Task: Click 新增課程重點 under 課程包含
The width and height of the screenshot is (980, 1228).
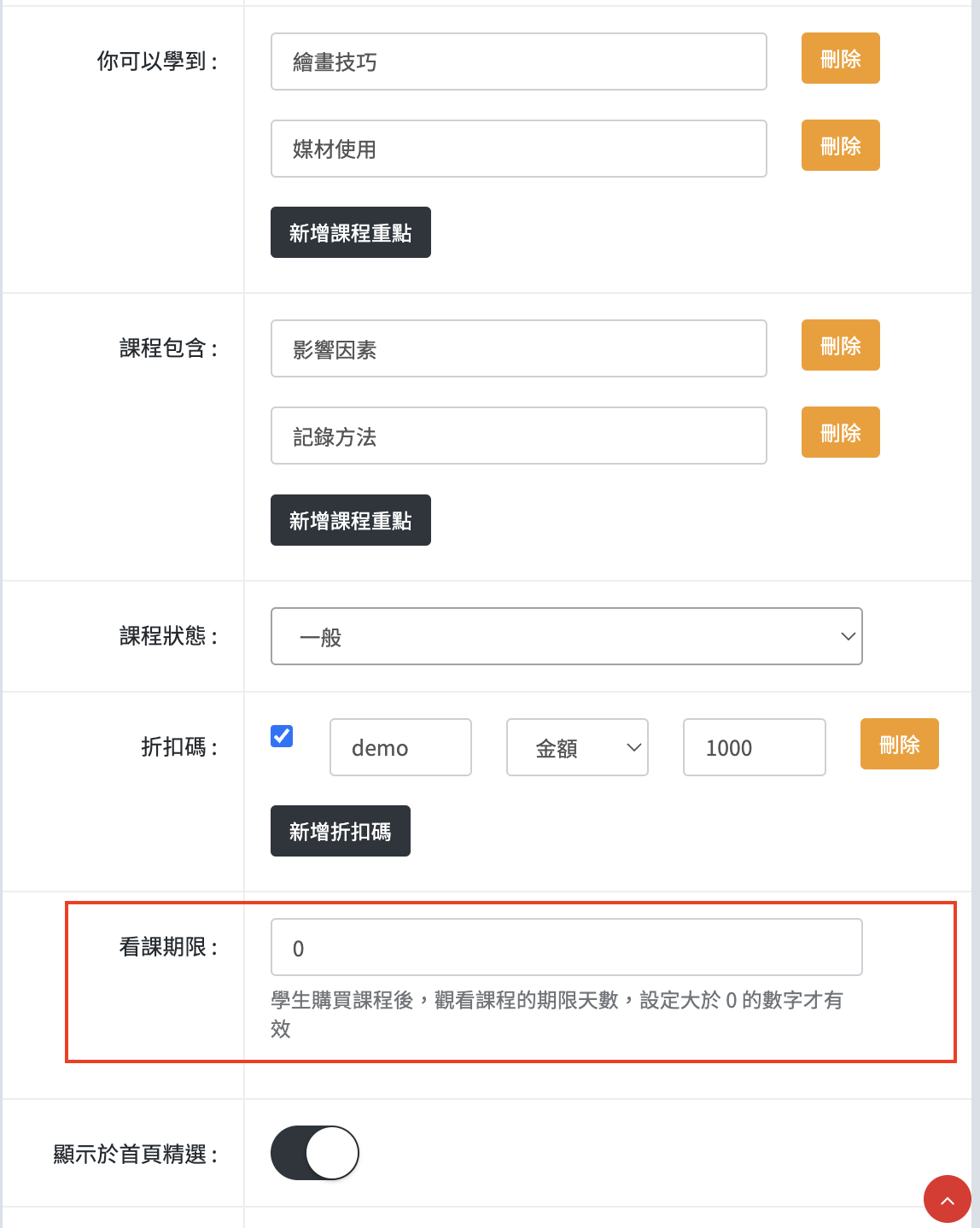Action: tap(350, 520)
